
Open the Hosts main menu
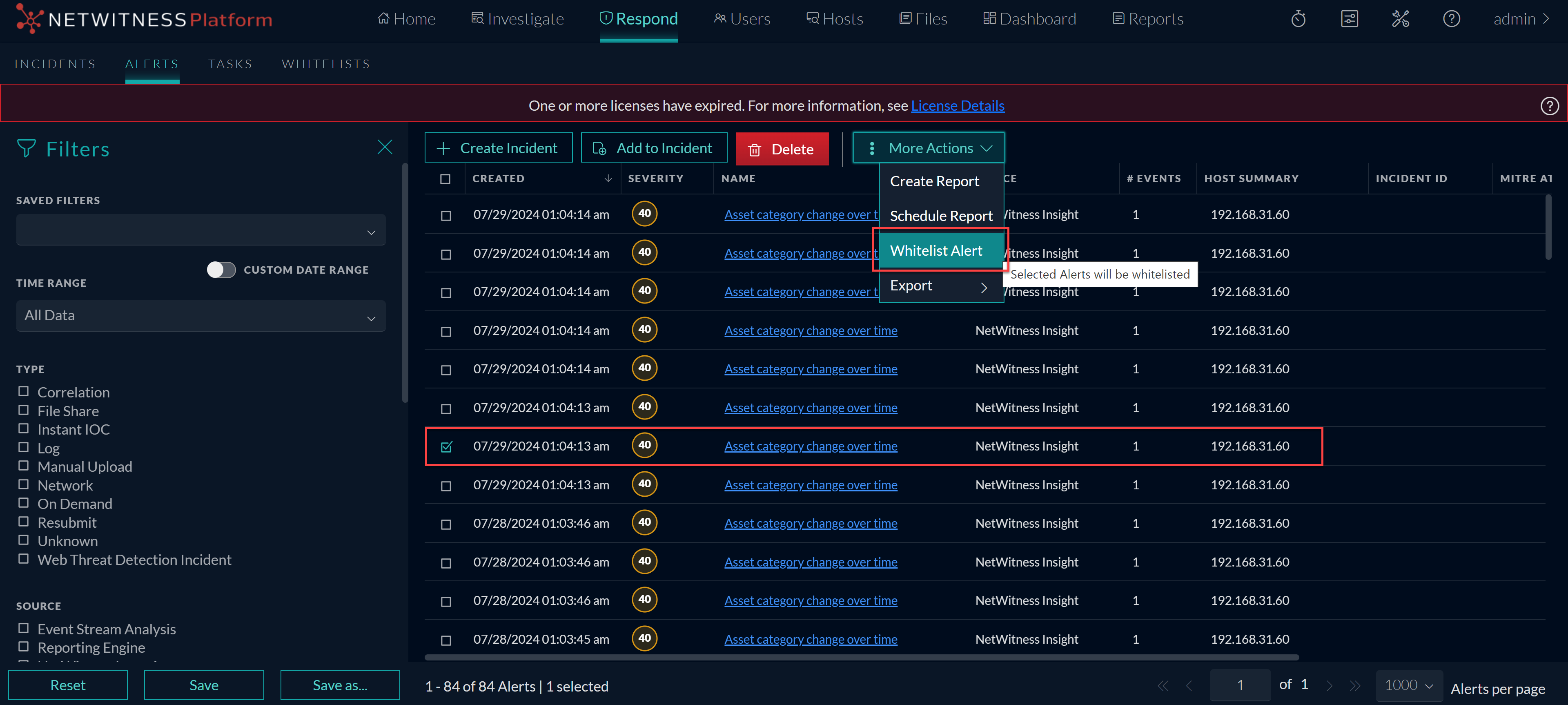835,19
